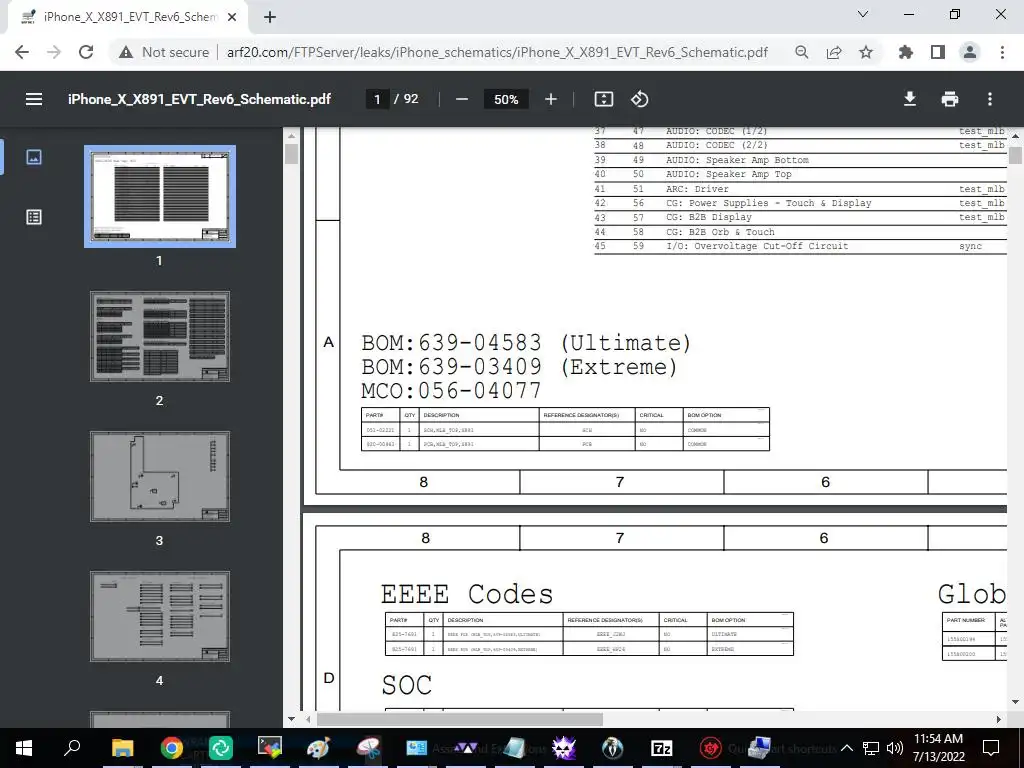
Task: Open network status in system tray
Action: (871, 748)
